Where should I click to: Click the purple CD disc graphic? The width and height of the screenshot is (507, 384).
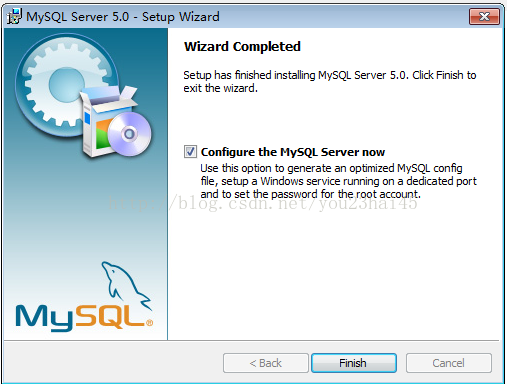point(130,134)
